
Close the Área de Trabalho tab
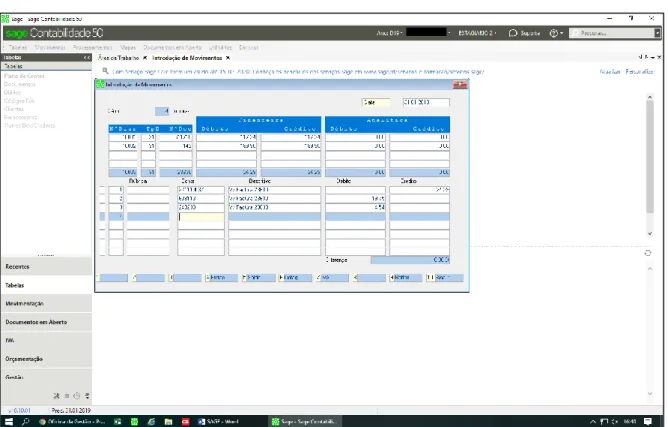tap(145, 58)
